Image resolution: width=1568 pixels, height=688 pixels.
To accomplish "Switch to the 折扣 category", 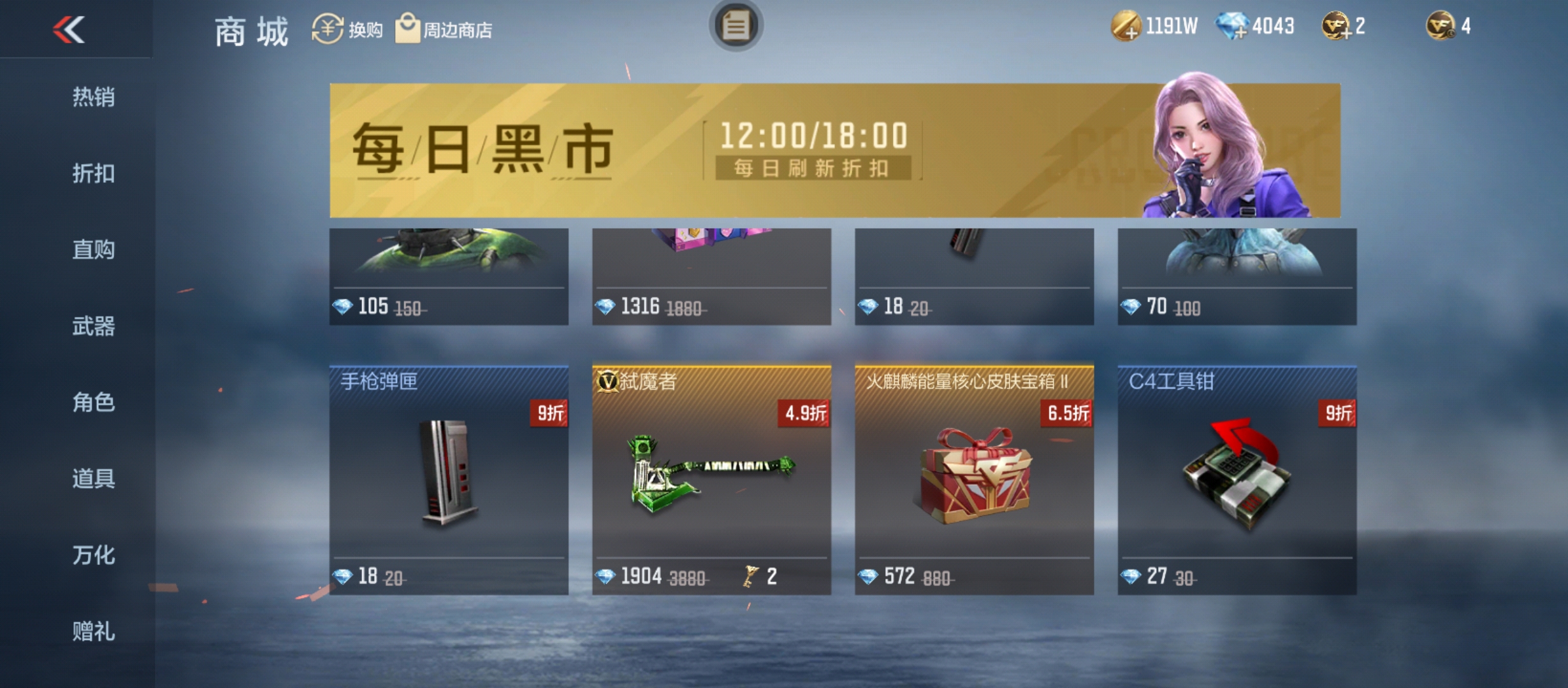I will coord(93,173).
